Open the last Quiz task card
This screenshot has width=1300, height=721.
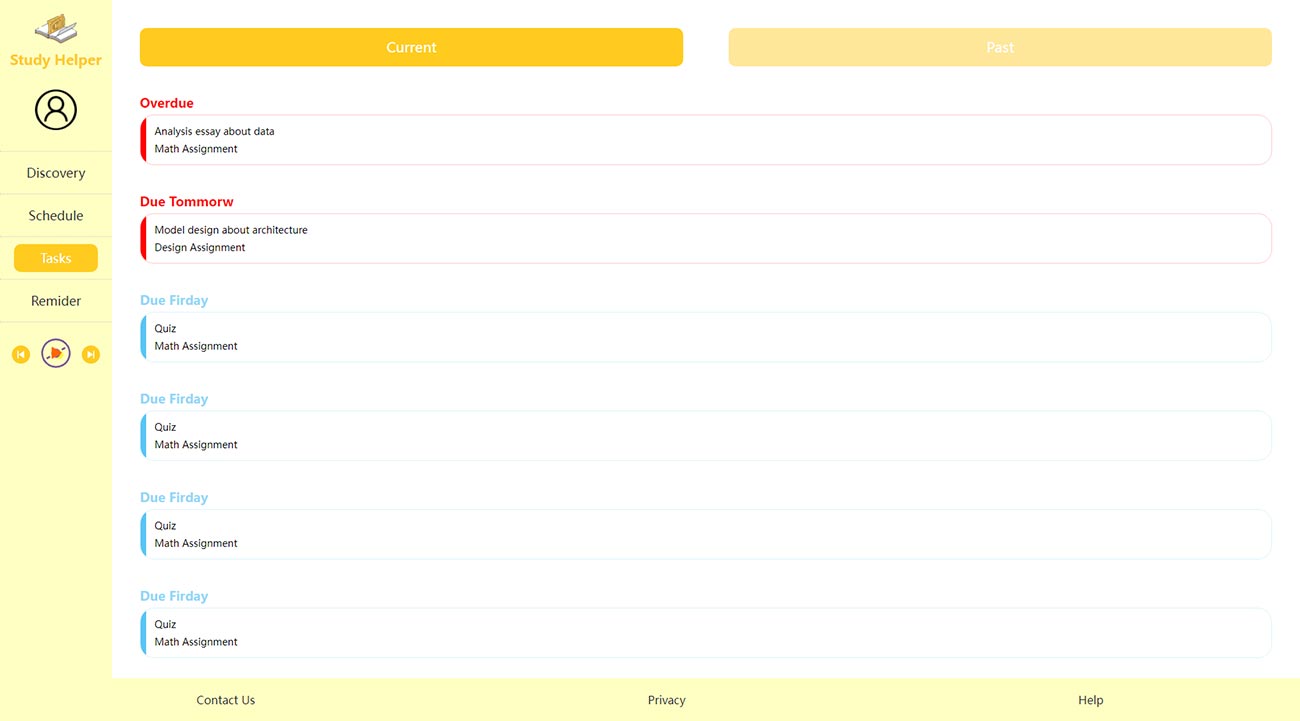point(706,633)
